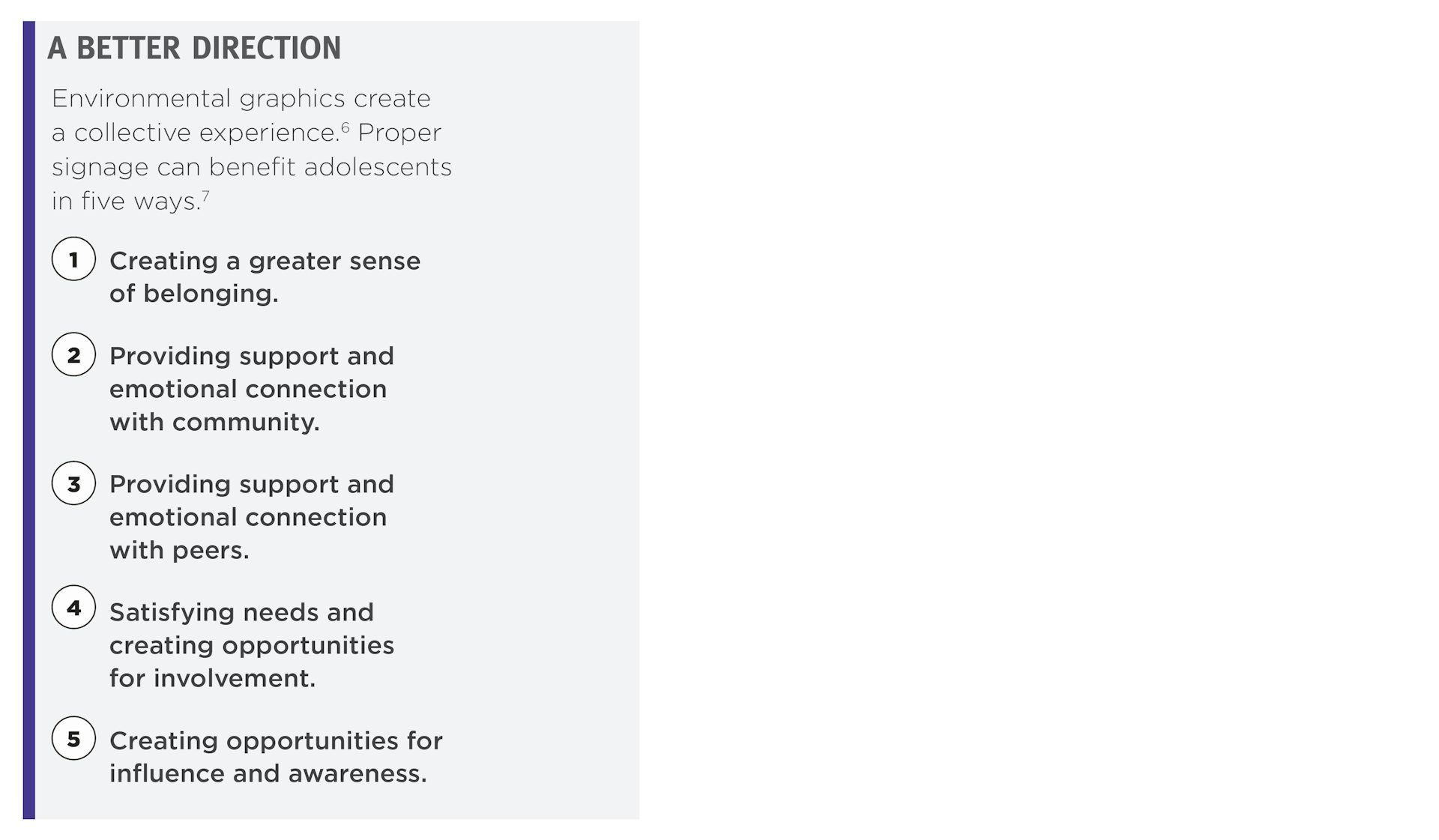Image resolution: width=1439 pixels, height=840 pixels.
Task: Click footnote superscript 6 after 'experience.'
Action: 346,127
